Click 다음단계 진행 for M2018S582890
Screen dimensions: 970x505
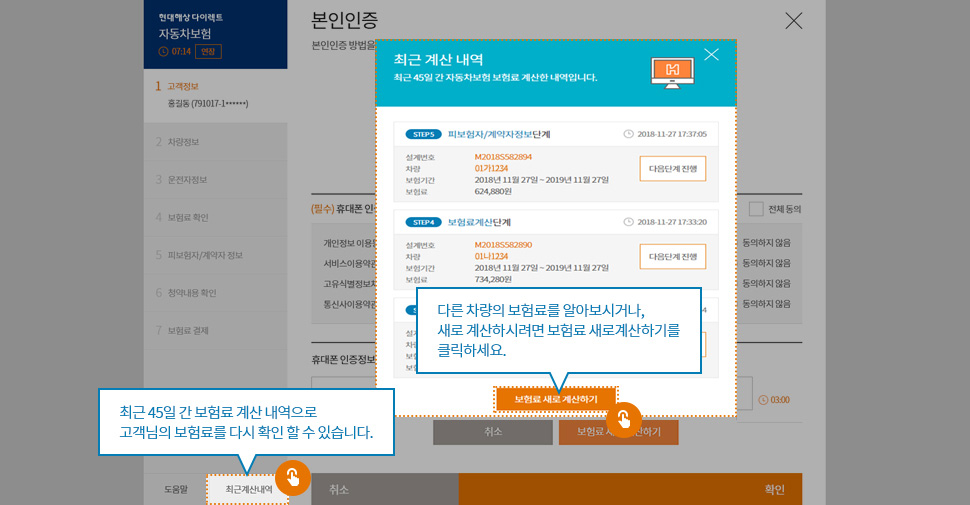[x=673, y=256]
